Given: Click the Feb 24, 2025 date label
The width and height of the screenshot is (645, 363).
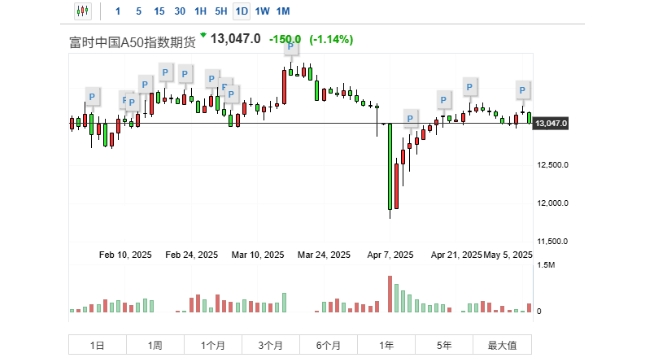Looking at the screenshot, I should pyautogui.click(x=192, y=255).
